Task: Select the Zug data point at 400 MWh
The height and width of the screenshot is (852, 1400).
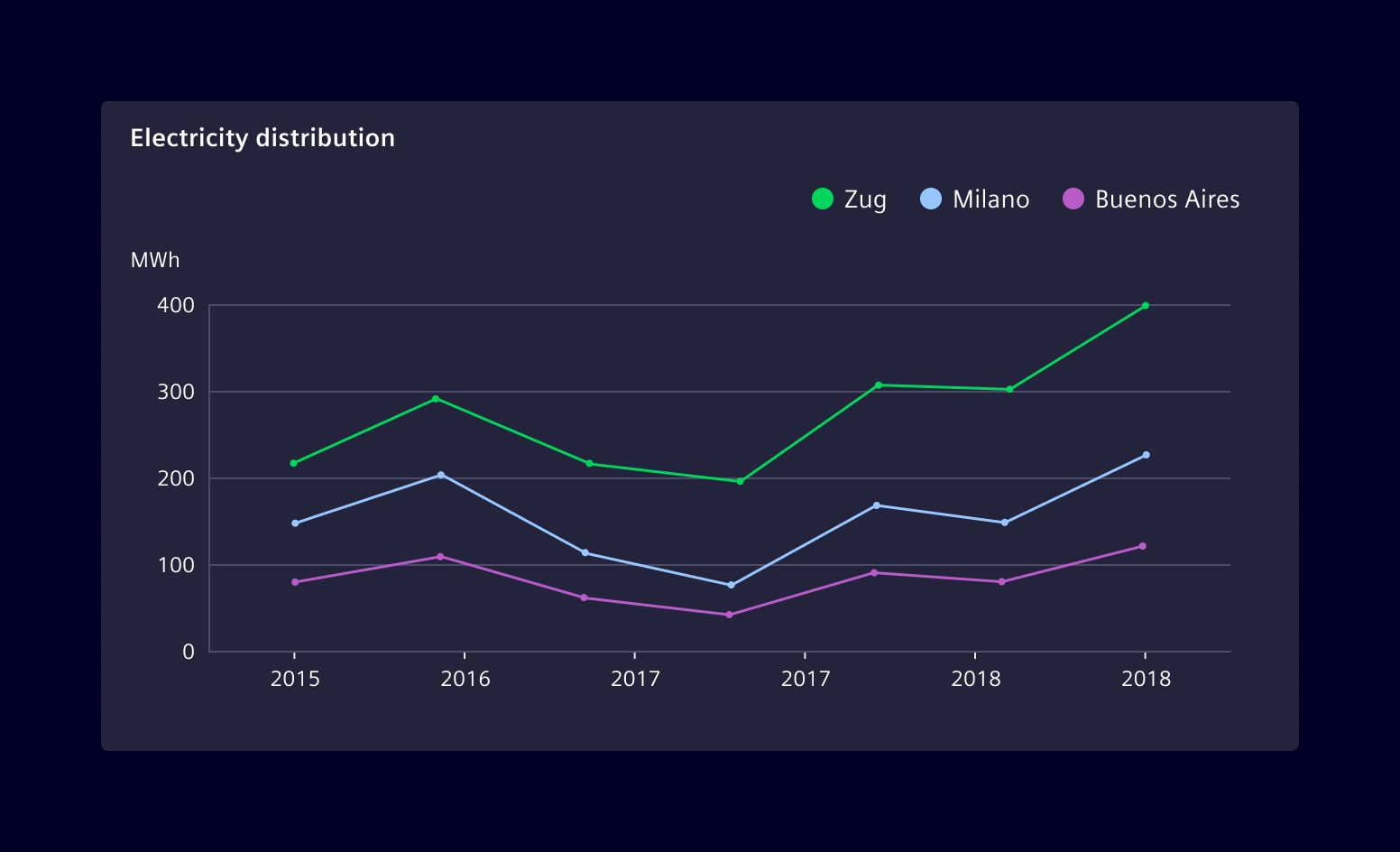Action: tap(1146, 305)
